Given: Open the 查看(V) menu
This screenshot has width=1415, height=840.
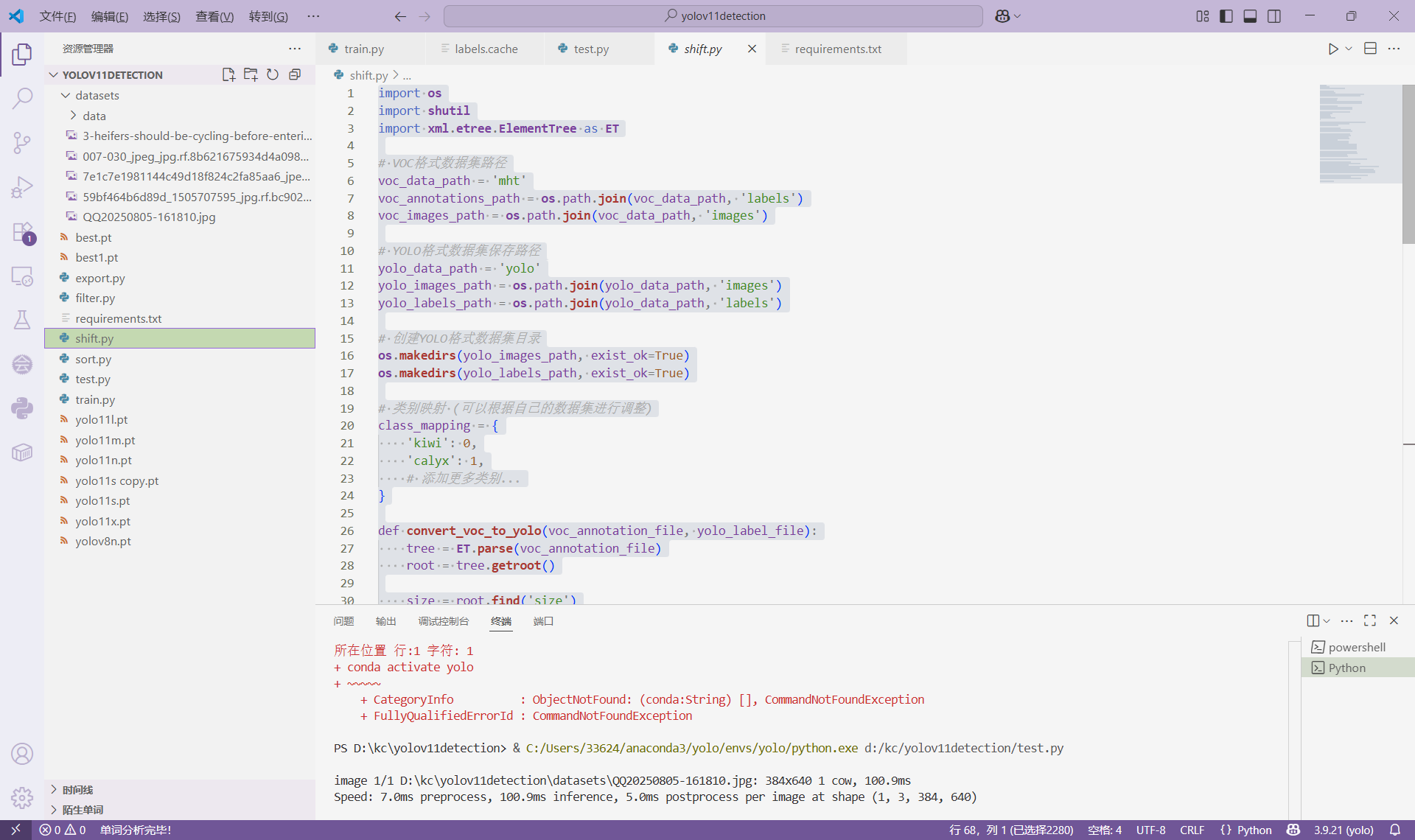Looking at the screenshot, I should [x=214, y=16].
